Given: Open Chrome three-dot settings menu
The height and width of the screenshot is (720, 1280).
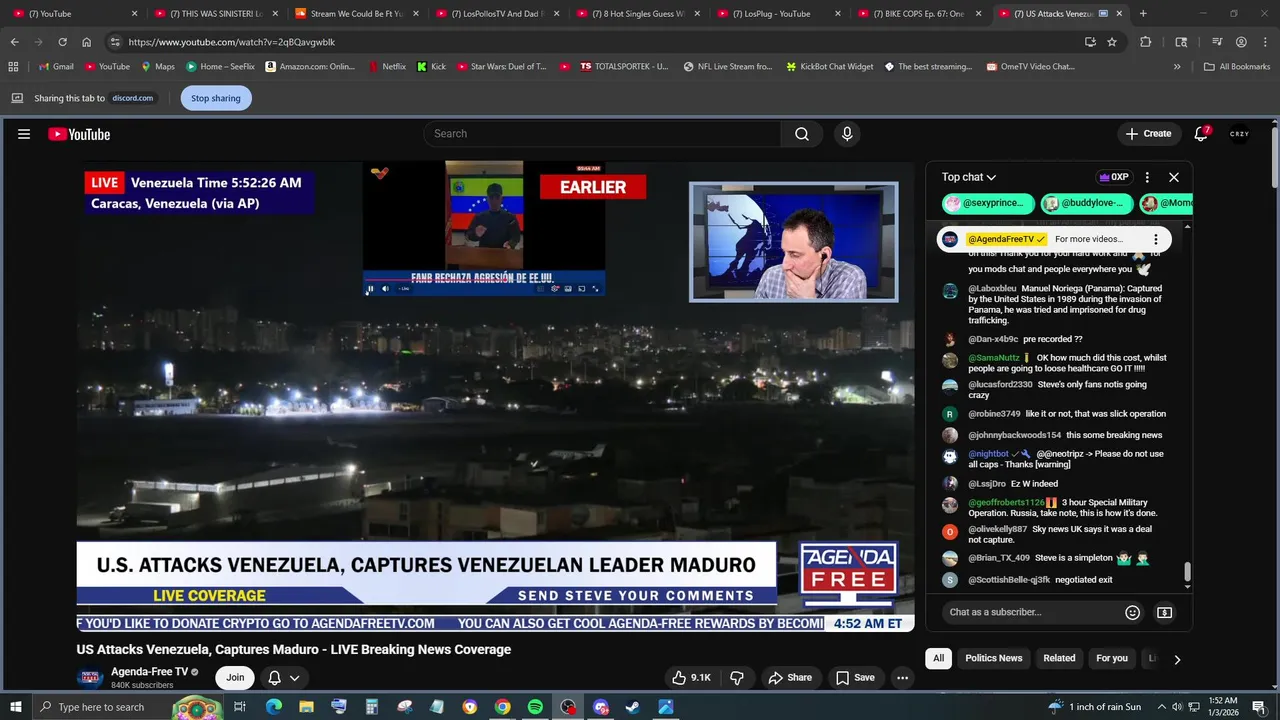Looking at the screenshot, I should pyautogui.click(x=1265, y=42).
